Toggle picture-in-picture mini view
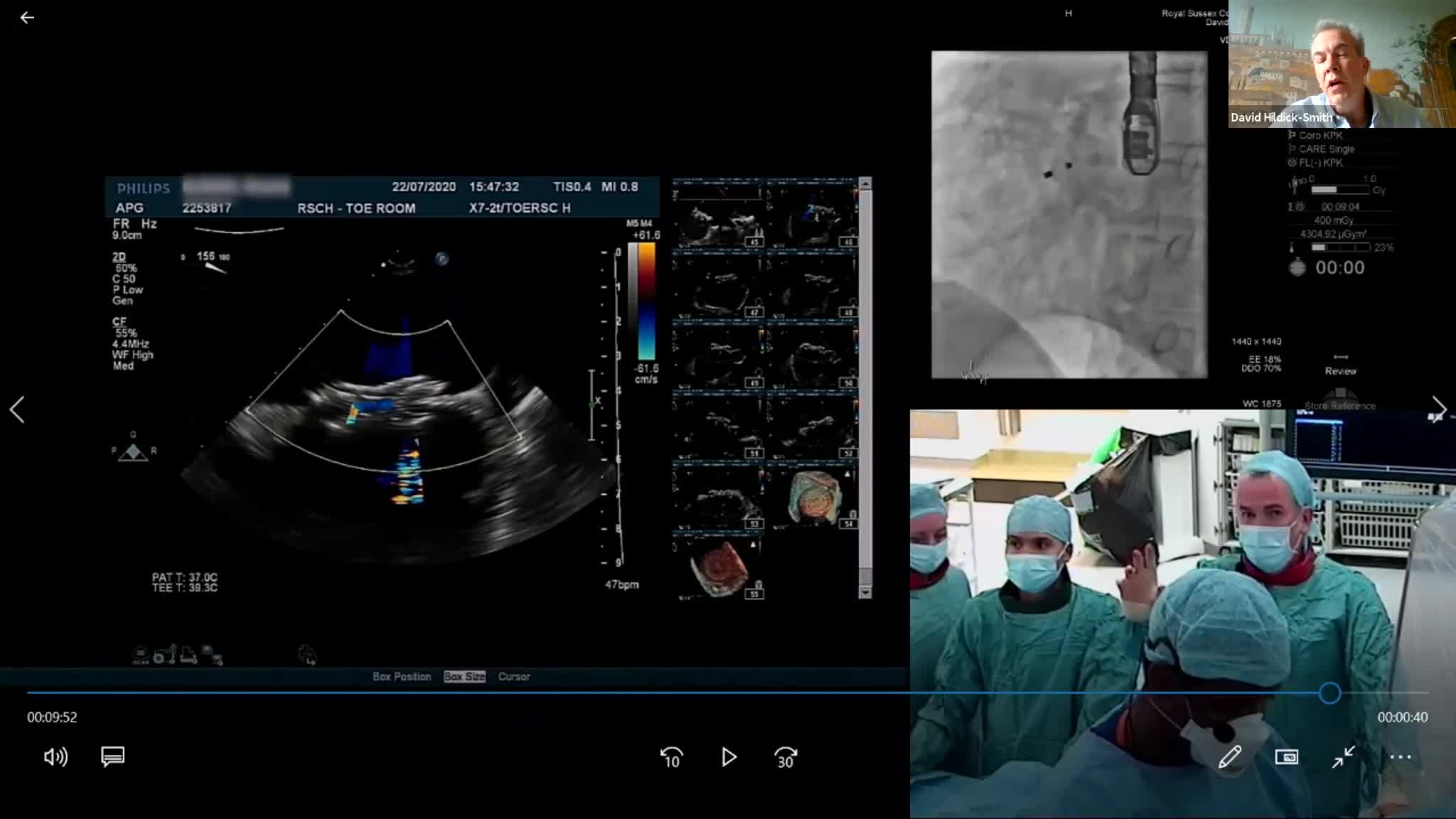 (x=1286, y=757)
